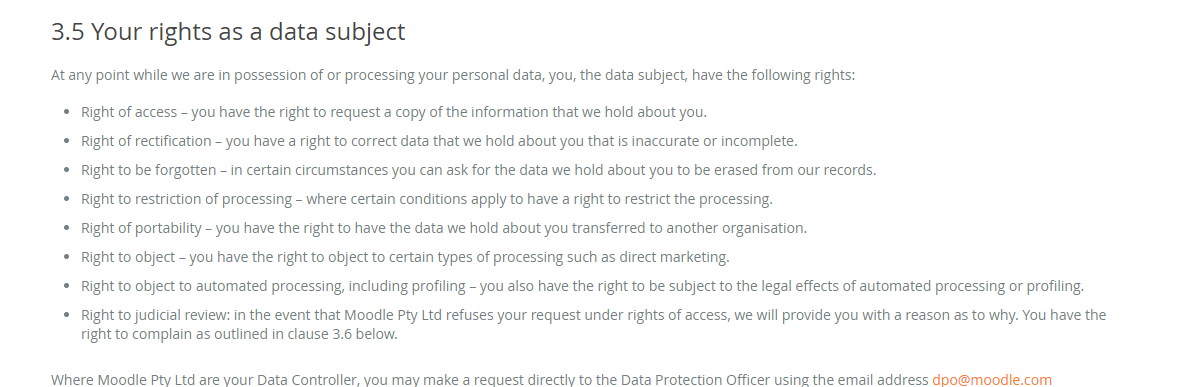The image size is (1185, 387).
Task: Select the "Right of portability" list item
Action: click(444, 228)
